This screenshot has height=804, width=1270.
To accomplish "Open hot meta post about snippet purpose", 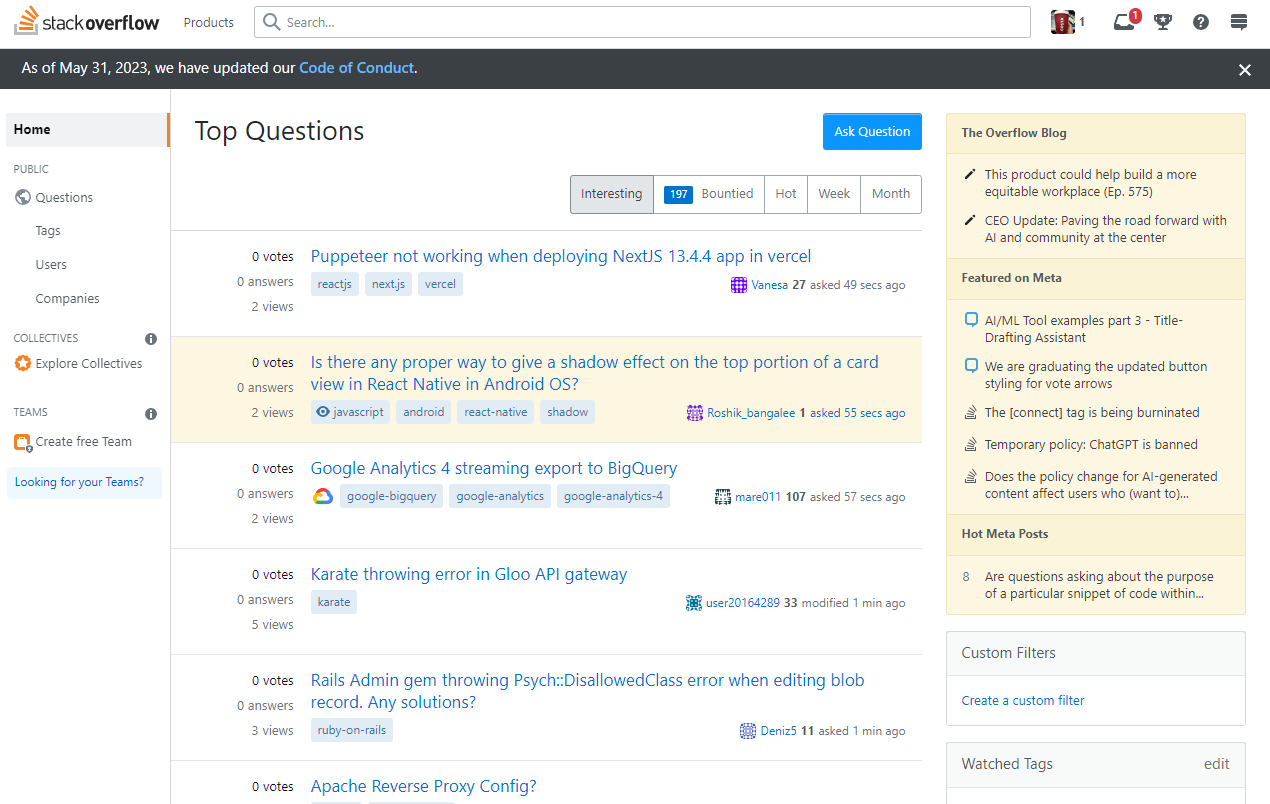I will 1099,585.
